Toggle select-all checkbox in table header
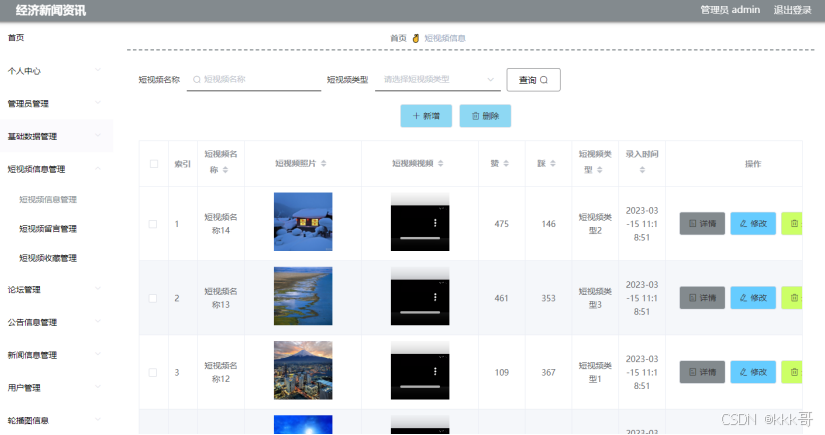Viewport: 825px width, 435px height. [154, 164]
